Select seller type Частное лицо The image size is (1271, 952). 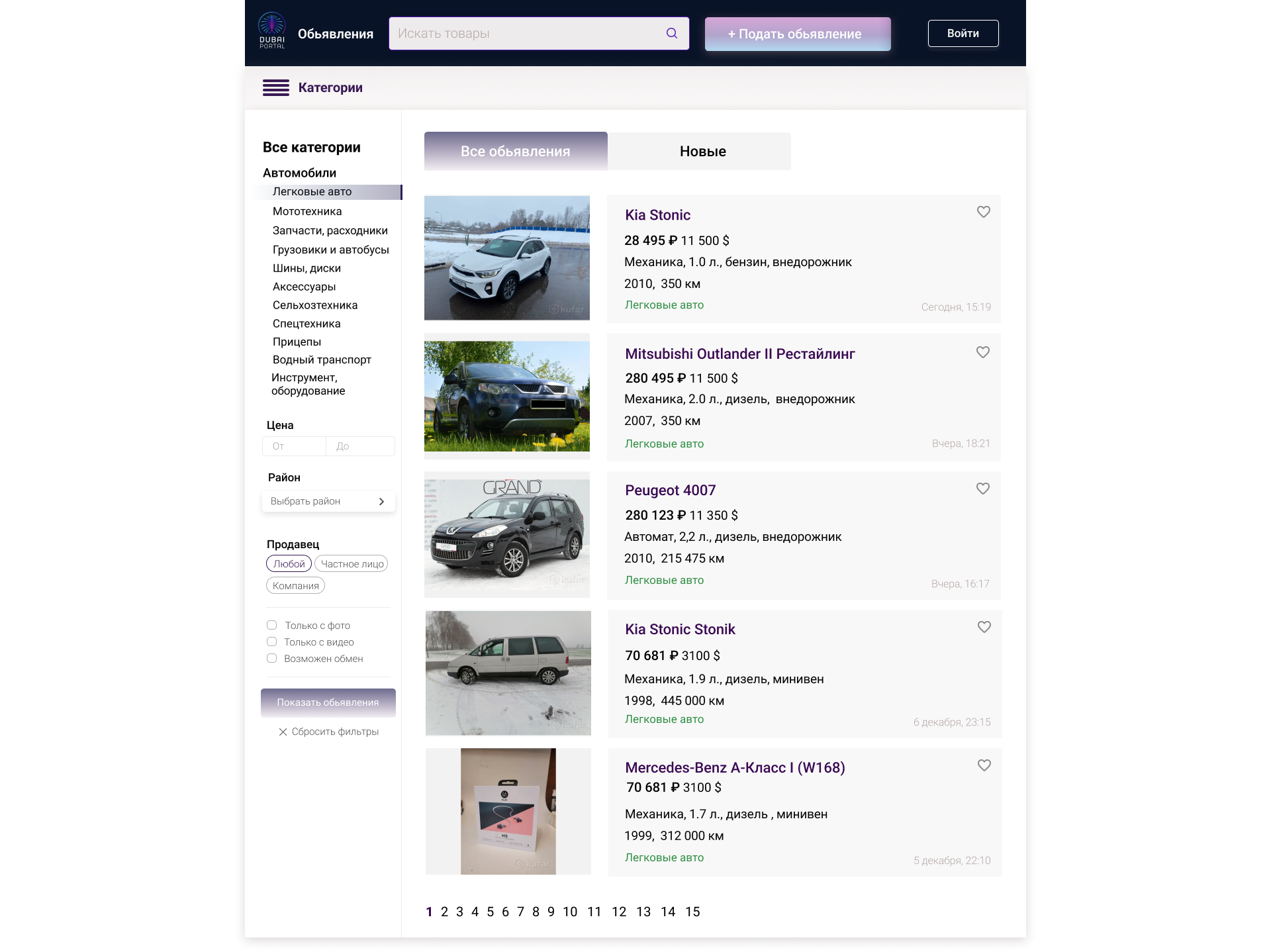352,564
